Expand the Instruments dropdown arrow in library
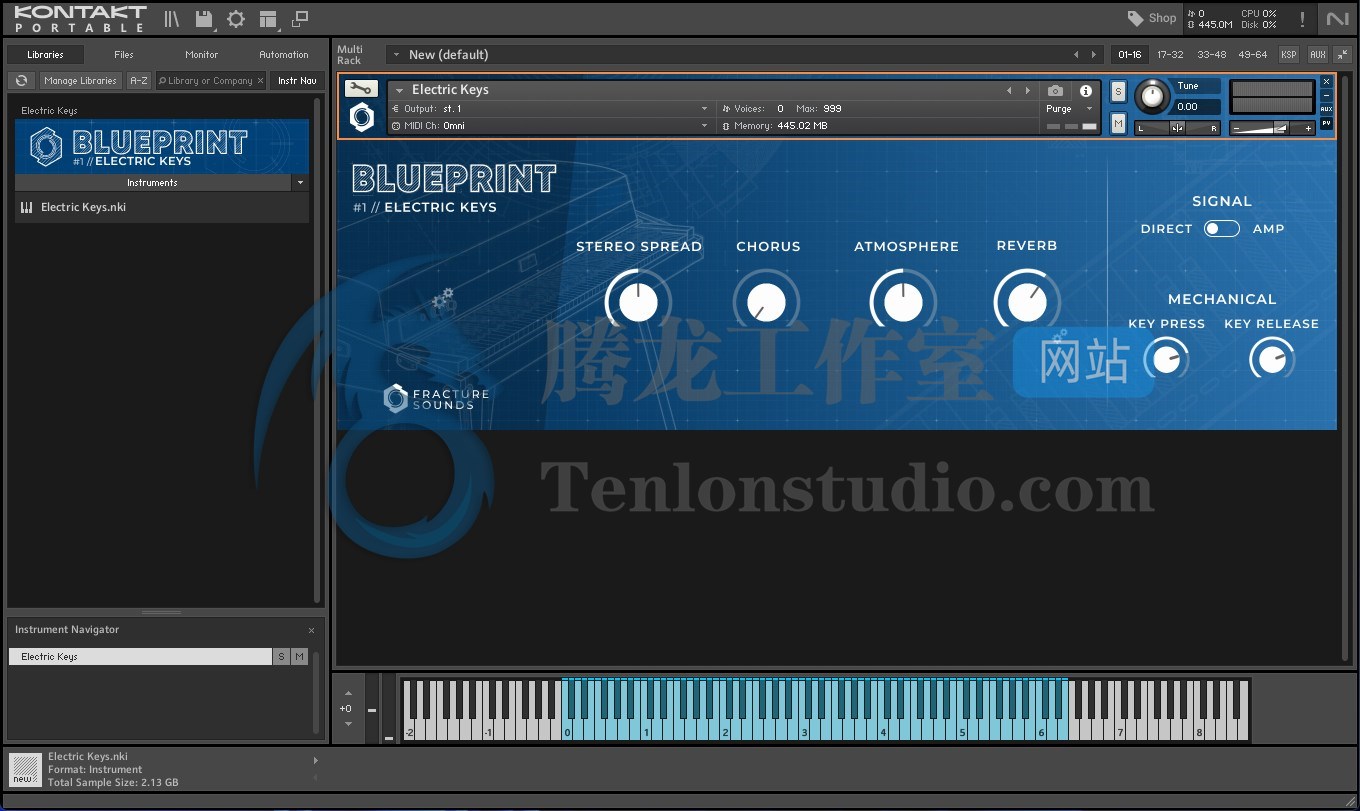Image resolution: width=1360 pixels, height=811 pixels. [300, 183]
